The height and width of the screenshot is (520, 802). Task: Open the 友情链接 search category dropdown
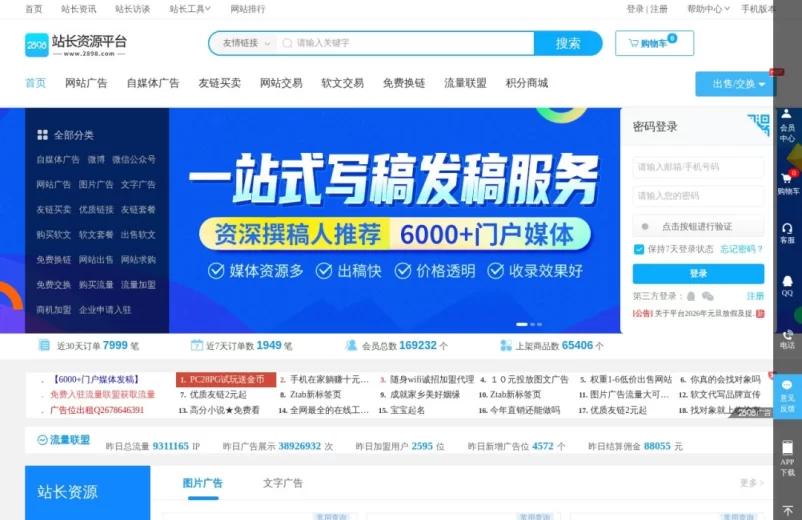246,43
